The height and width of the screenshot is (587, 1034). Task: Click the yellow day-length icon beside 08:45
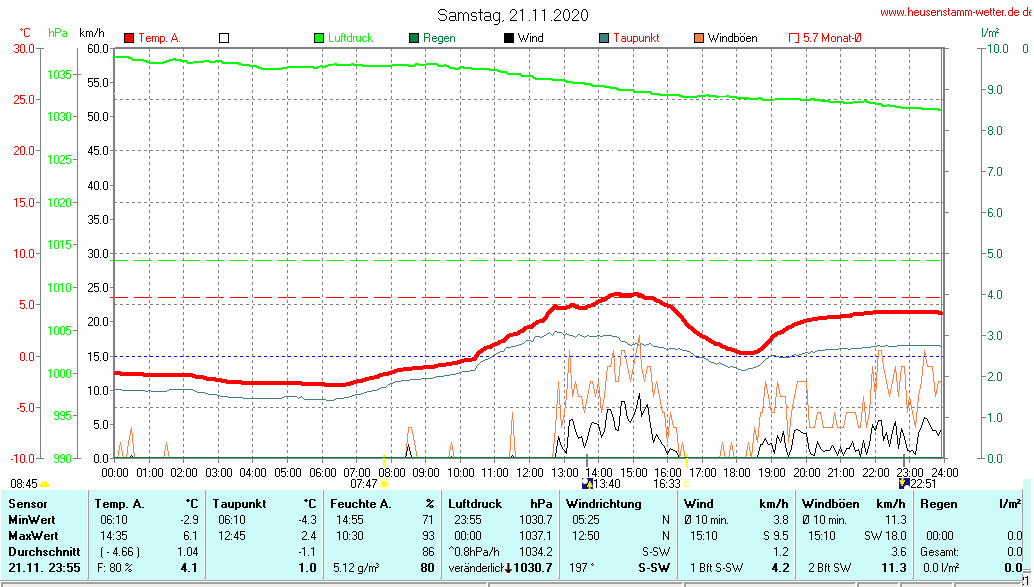45,484
